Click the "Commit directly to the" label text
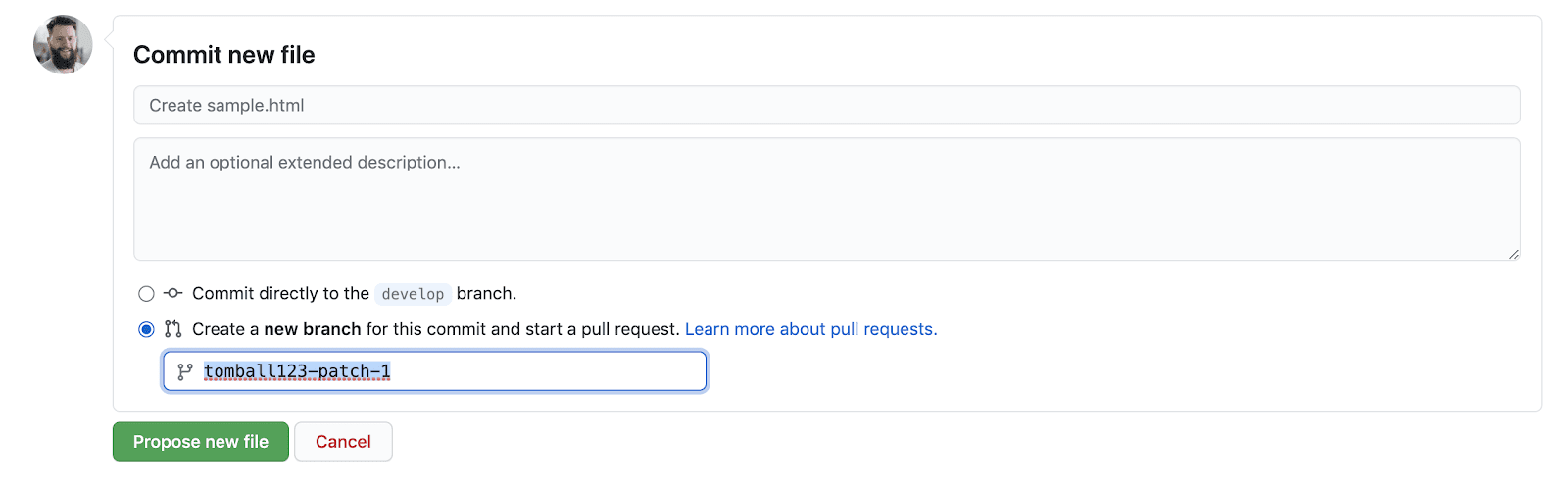The width and height of the screenshot is (1568, 486). tap(280, 293)
